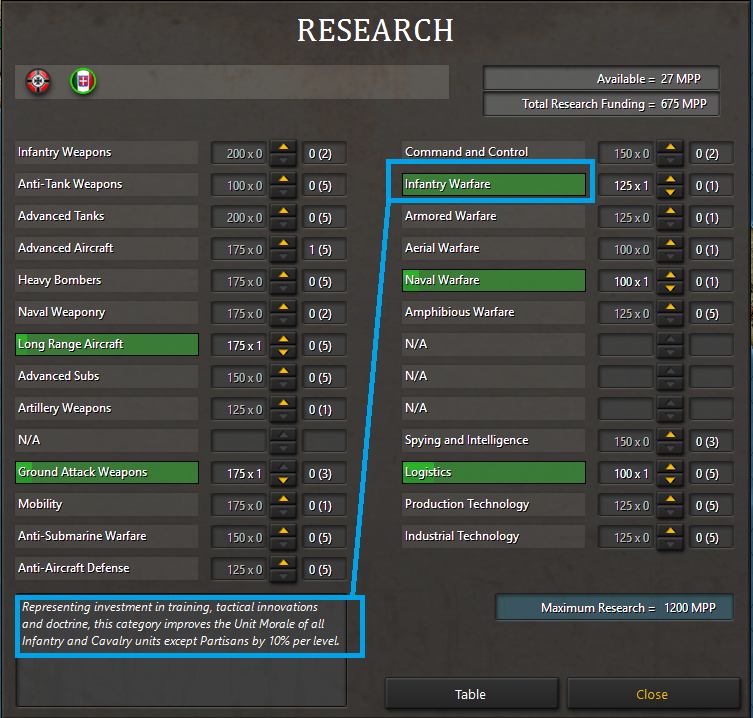
Task: Increase Heavy Bombers research with up arrow
Action: tap(284, 275)
